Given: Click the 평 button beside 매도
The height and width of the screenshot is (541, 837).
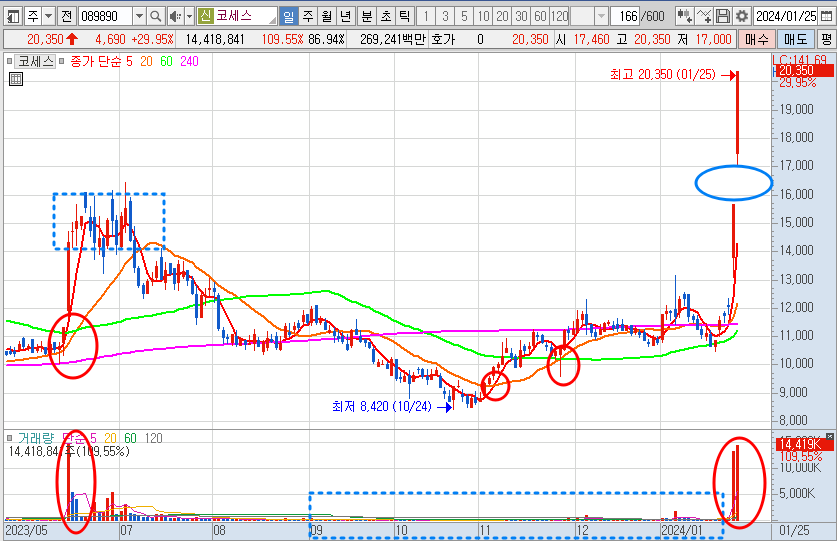Looking at the screenshot, I should [826, 40].
